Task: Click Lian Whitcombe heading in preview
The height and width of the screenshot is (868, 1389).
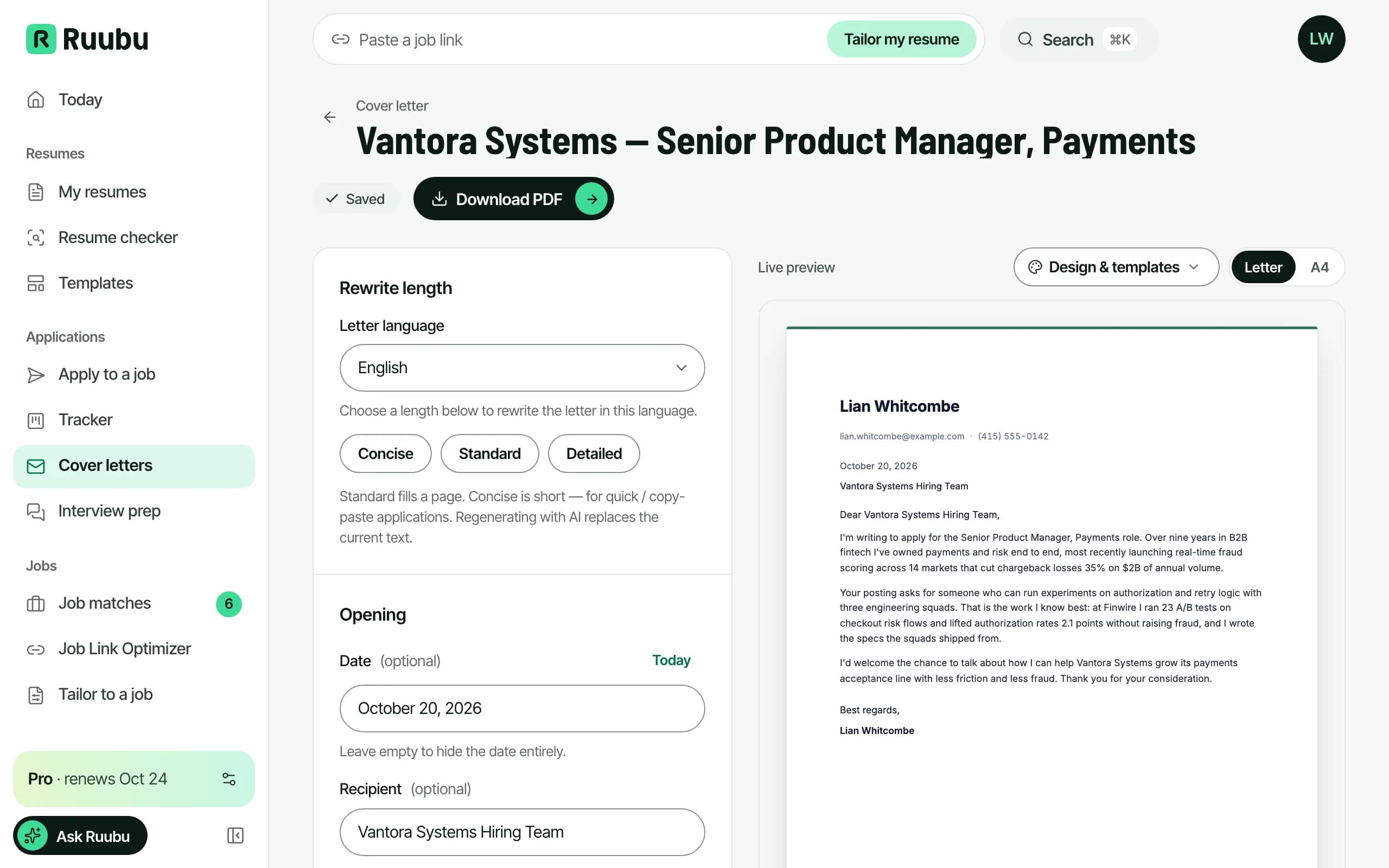Action: [x=899, y=406]
